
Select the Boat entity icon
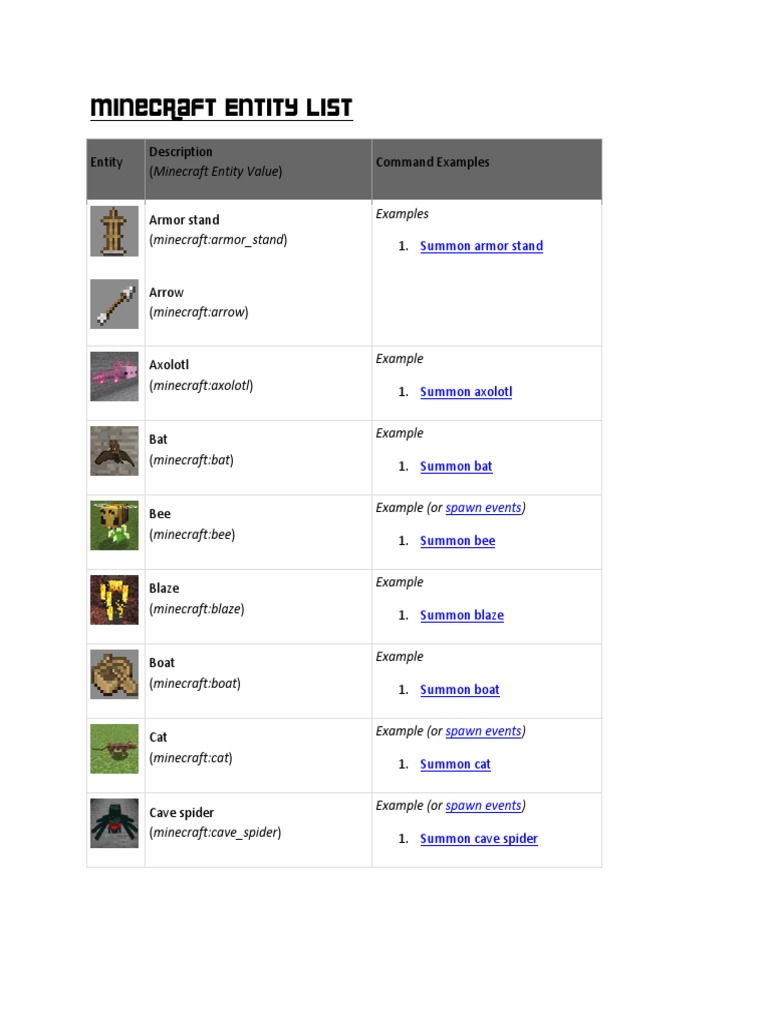click(114, 674)
